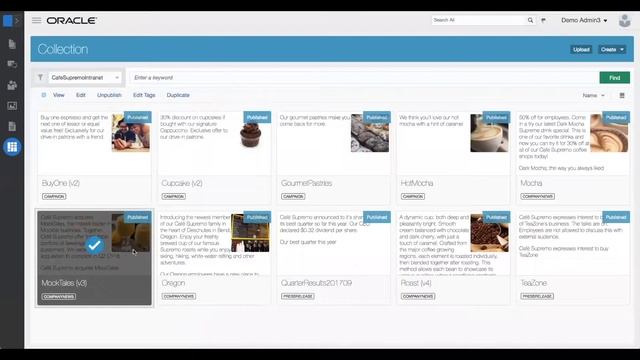Viewport: 640px width, 360px height.
Task: Expand the sidebar with the chevron arrow
Action: tap(17, 21)
